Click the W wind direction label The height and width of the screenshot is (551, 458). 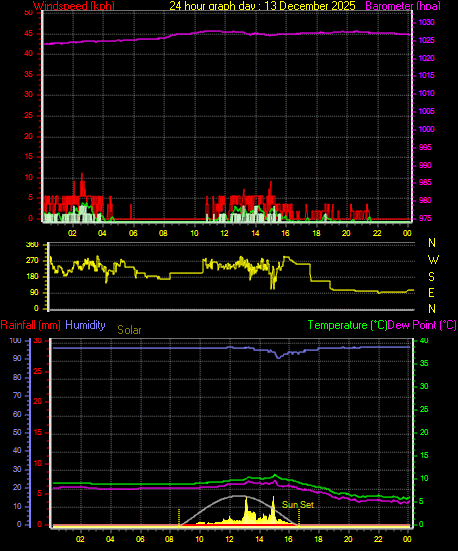click(433, 260)
